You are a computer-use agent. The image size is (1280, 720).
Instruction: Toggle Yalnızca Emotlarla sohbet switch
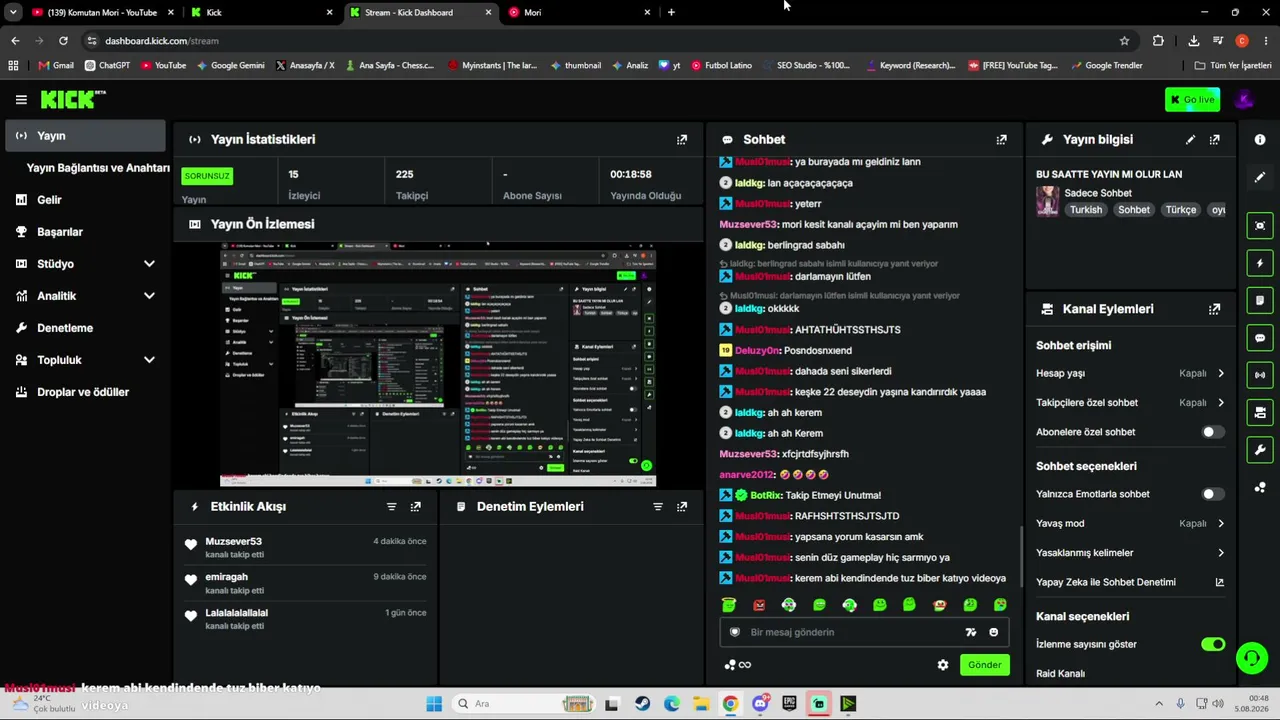click(x=1212, y=494)
